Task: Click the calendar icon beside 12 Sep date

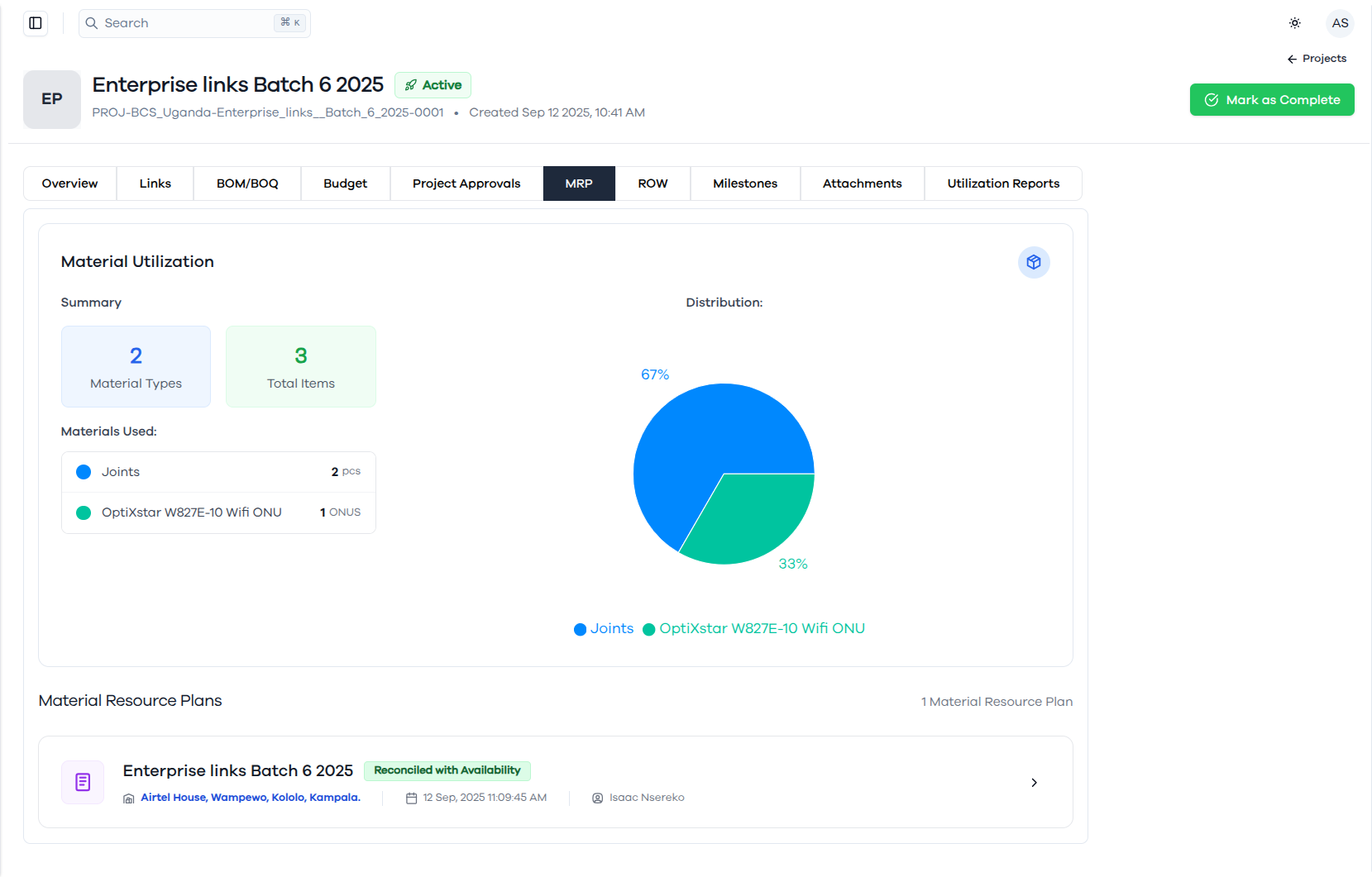Action: click(411, 798)
